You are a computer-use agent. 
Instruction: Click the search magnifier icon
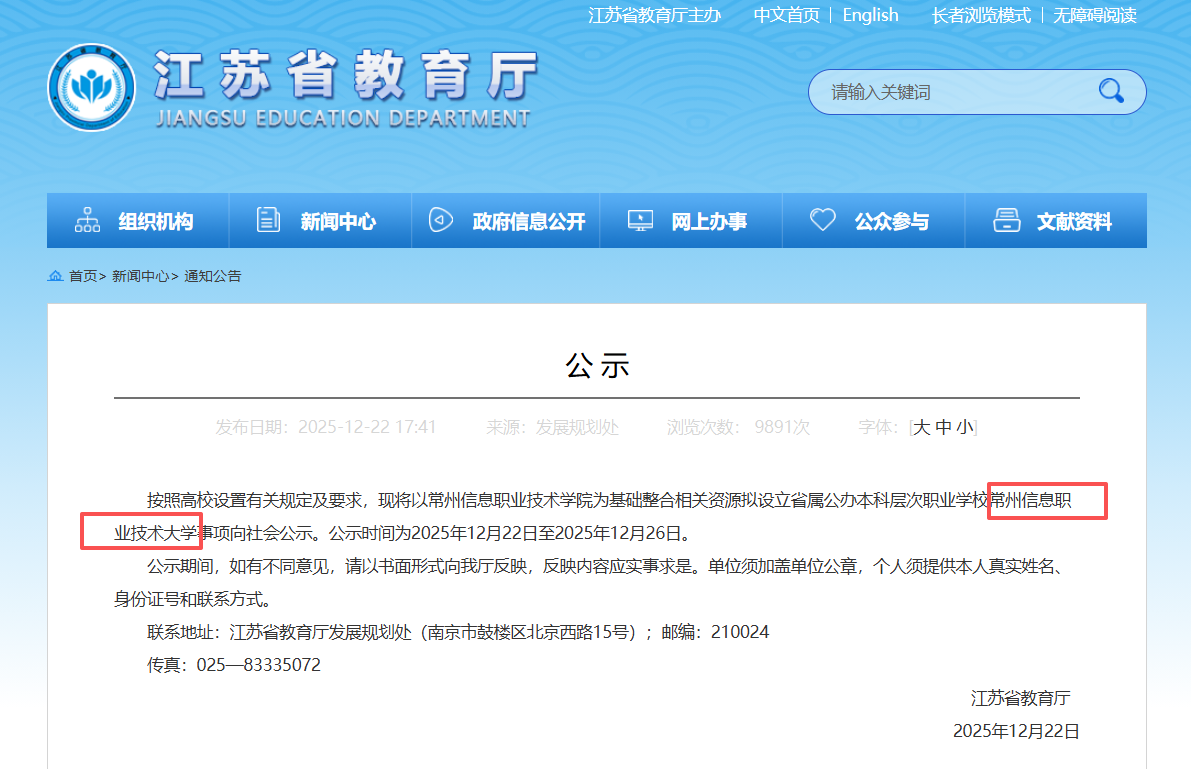[x=1111, y=91]
